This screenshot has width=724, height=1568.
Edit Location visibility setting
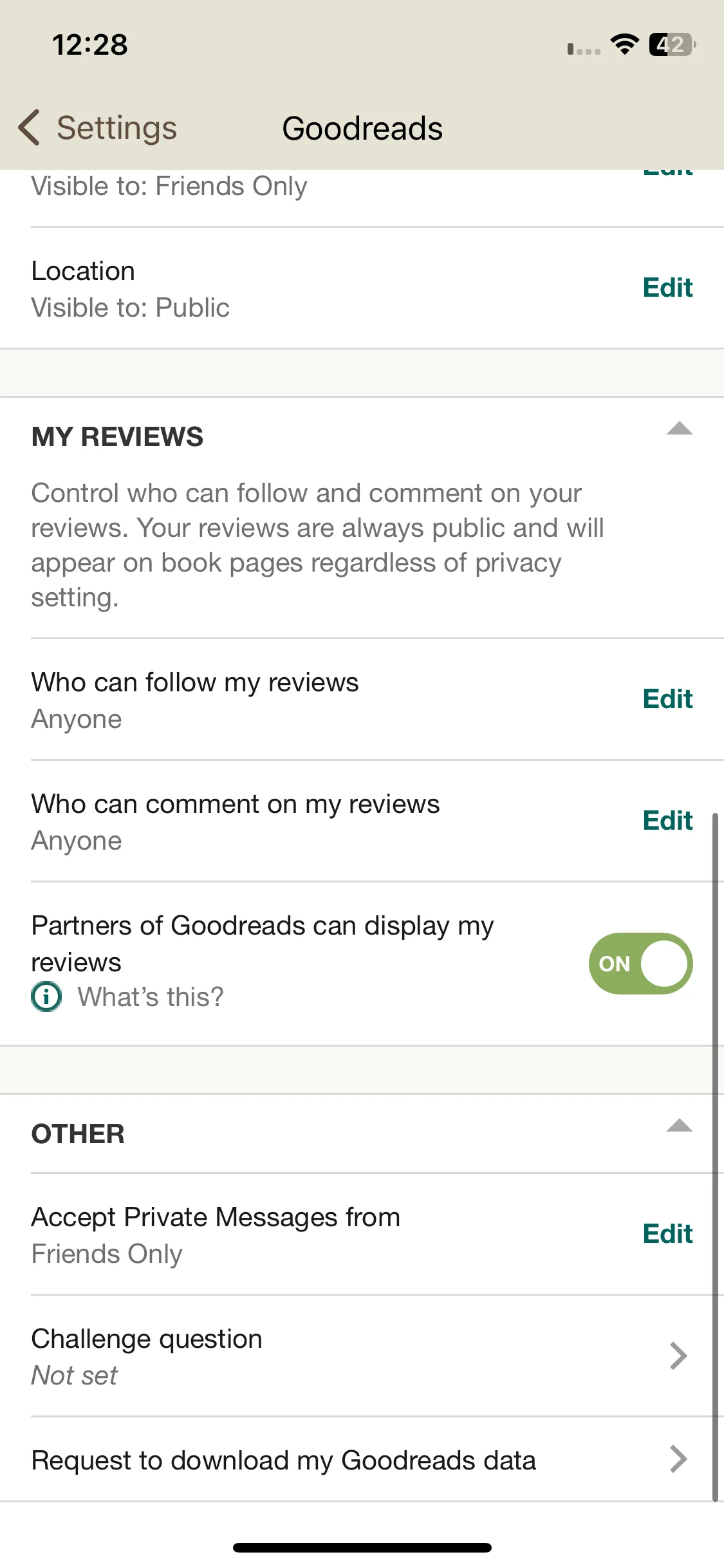tap(668, 288)
